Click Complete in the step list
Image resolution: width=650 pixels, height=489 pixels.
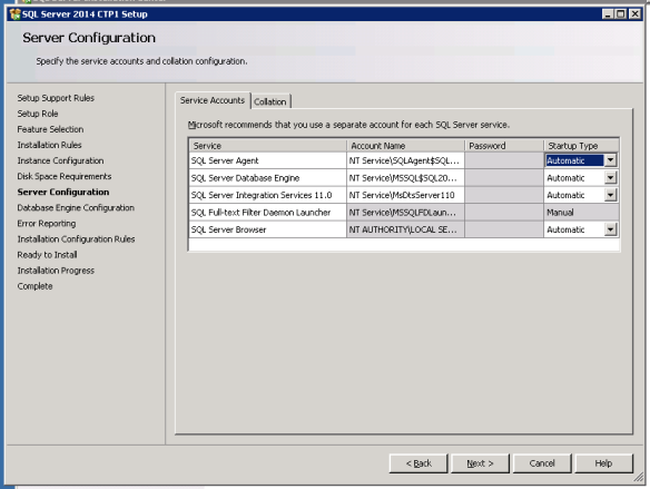click(x=35, y=286)
